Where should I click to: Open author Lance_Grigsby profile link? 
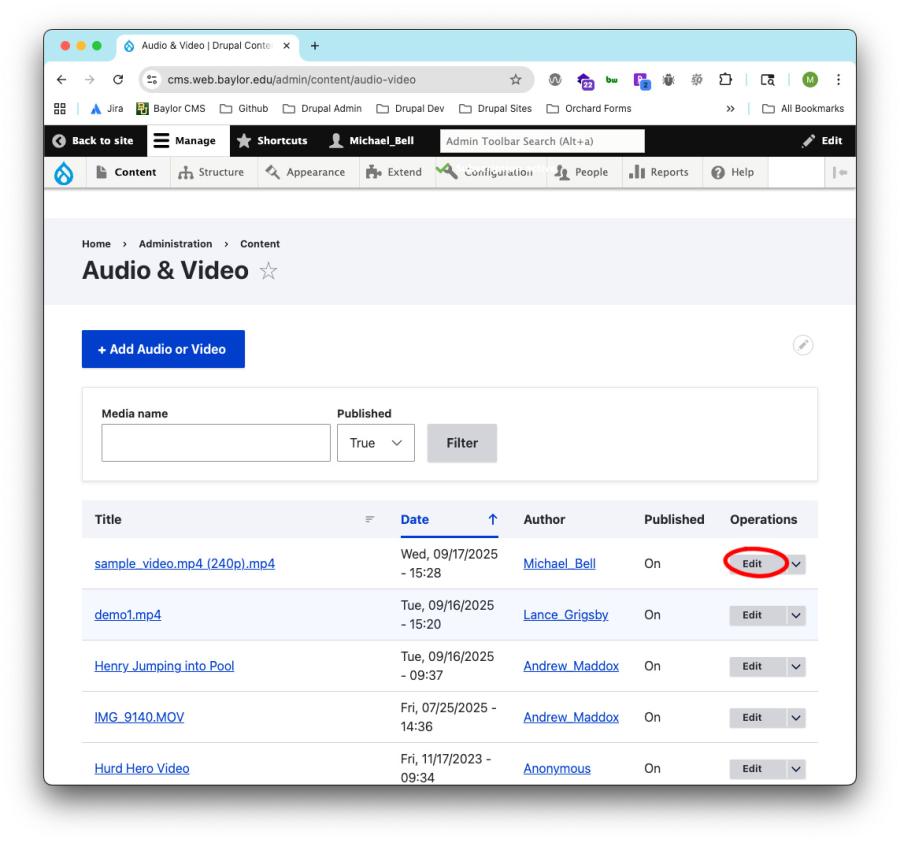click(565, 615)
